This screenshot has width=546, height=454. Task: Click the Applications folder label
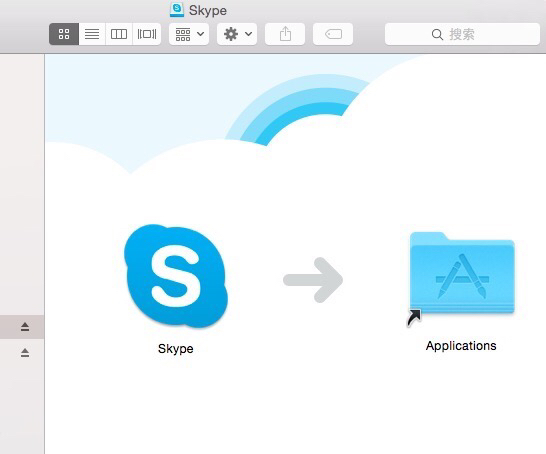tap(461, 346)
